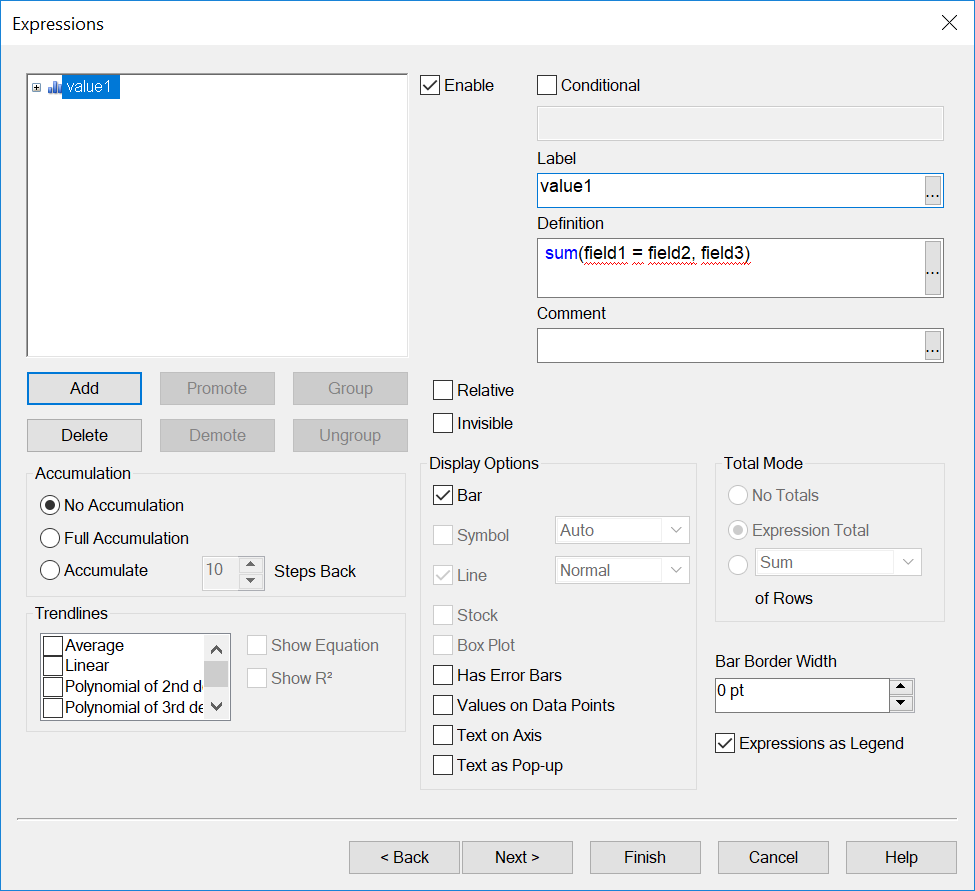Click in the Definition expression field
This screenshot has height=891, width=975.
(731, 267)
